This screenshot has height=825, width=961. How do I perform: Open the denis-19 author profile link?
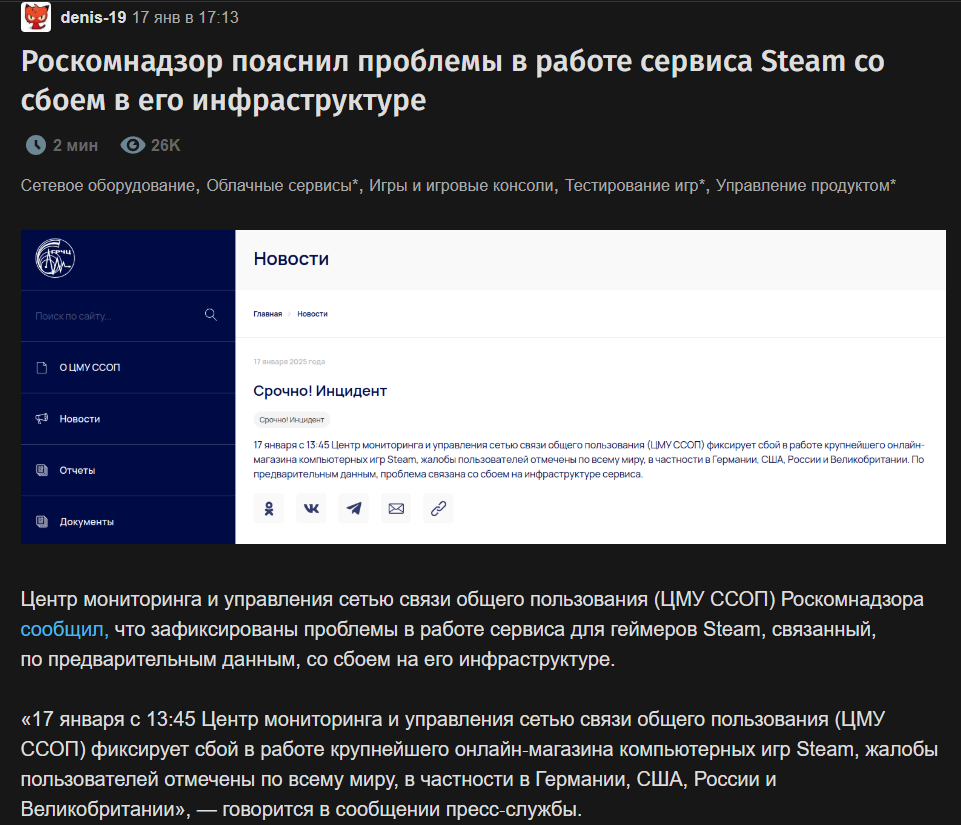pyautogui.click(x=93, y=17)
